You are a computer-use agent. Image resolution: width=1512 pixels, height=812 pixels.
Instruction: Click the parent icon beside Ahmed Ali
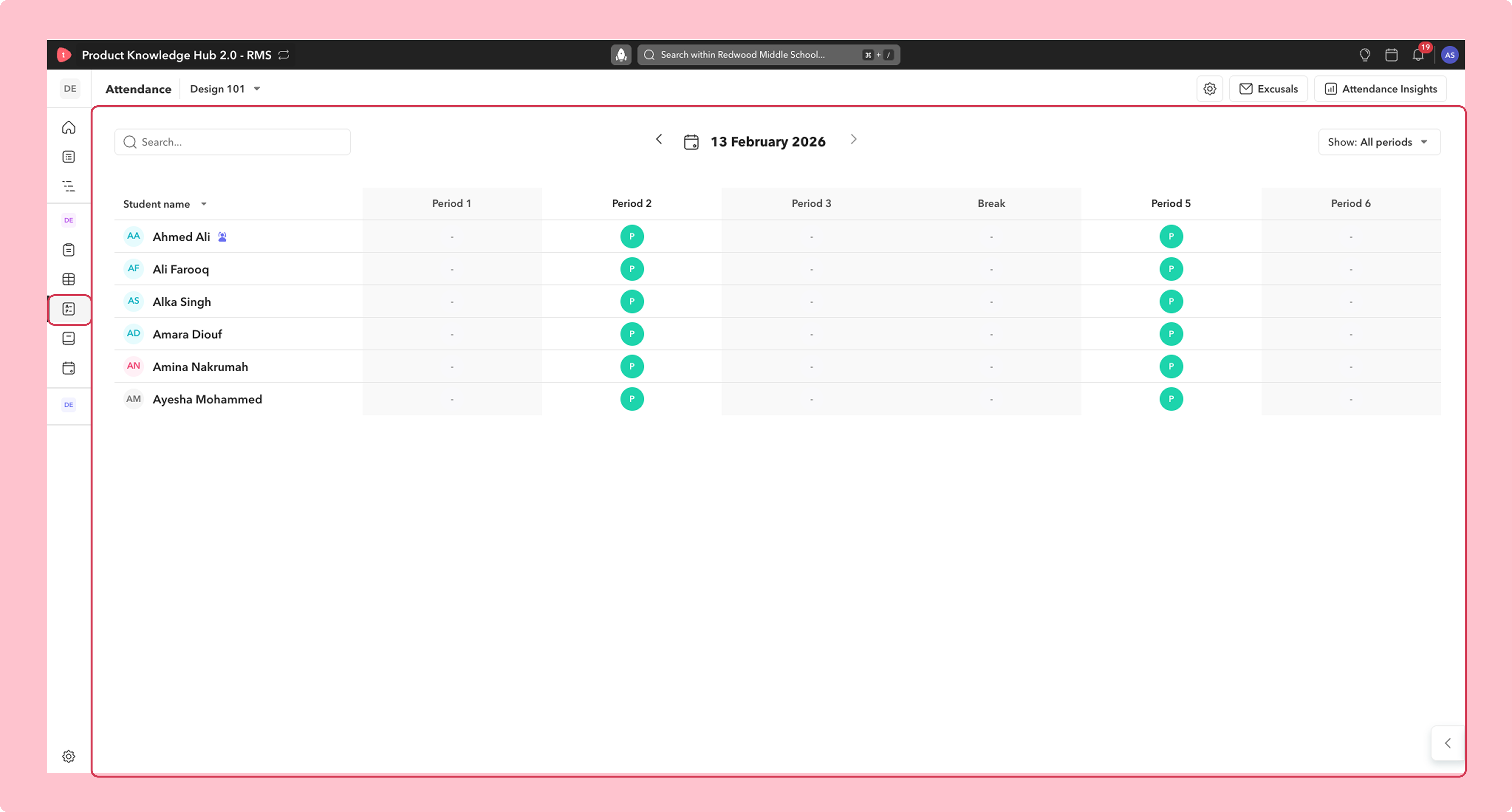point(222,236)
